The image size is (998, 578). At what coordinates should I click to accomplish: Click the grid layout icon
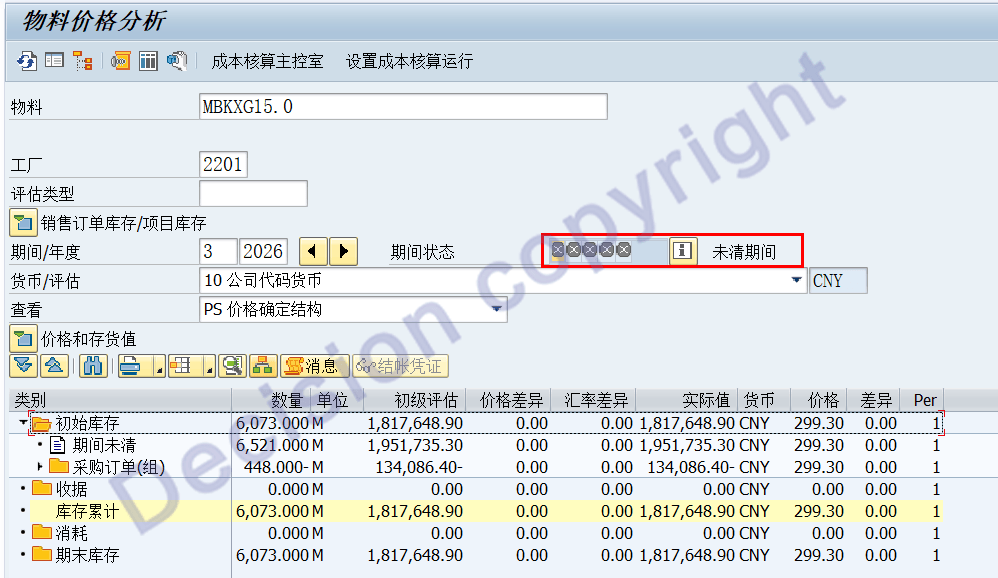point(181,366)
